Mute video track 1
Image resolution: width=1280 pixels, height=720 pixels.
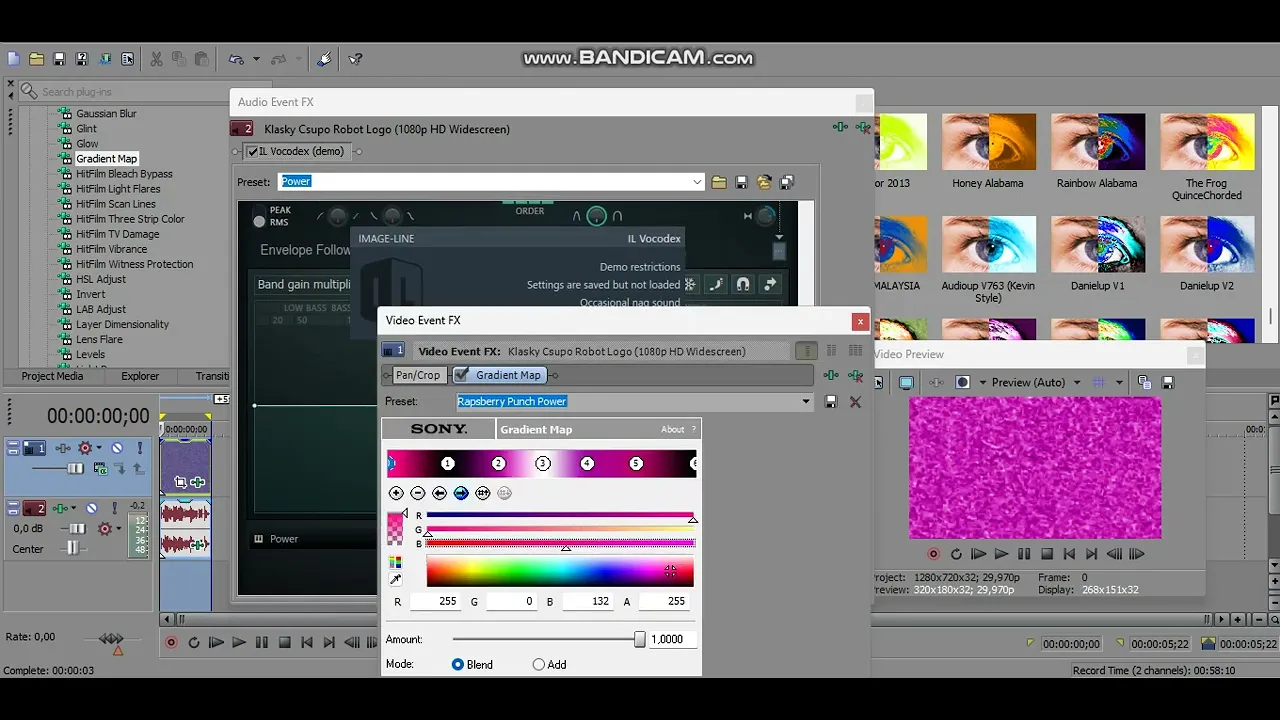tap(117, 448)
